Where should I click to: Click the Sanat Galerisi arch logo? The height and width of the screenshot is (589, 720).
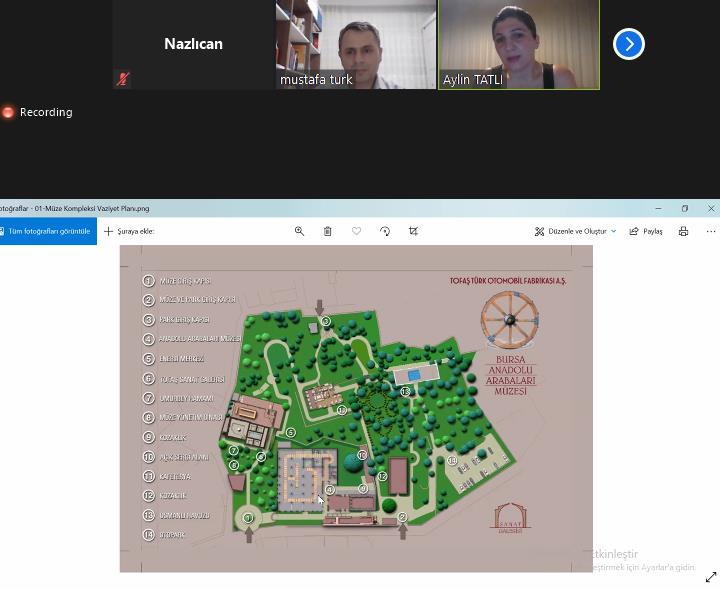pos(510,518)
